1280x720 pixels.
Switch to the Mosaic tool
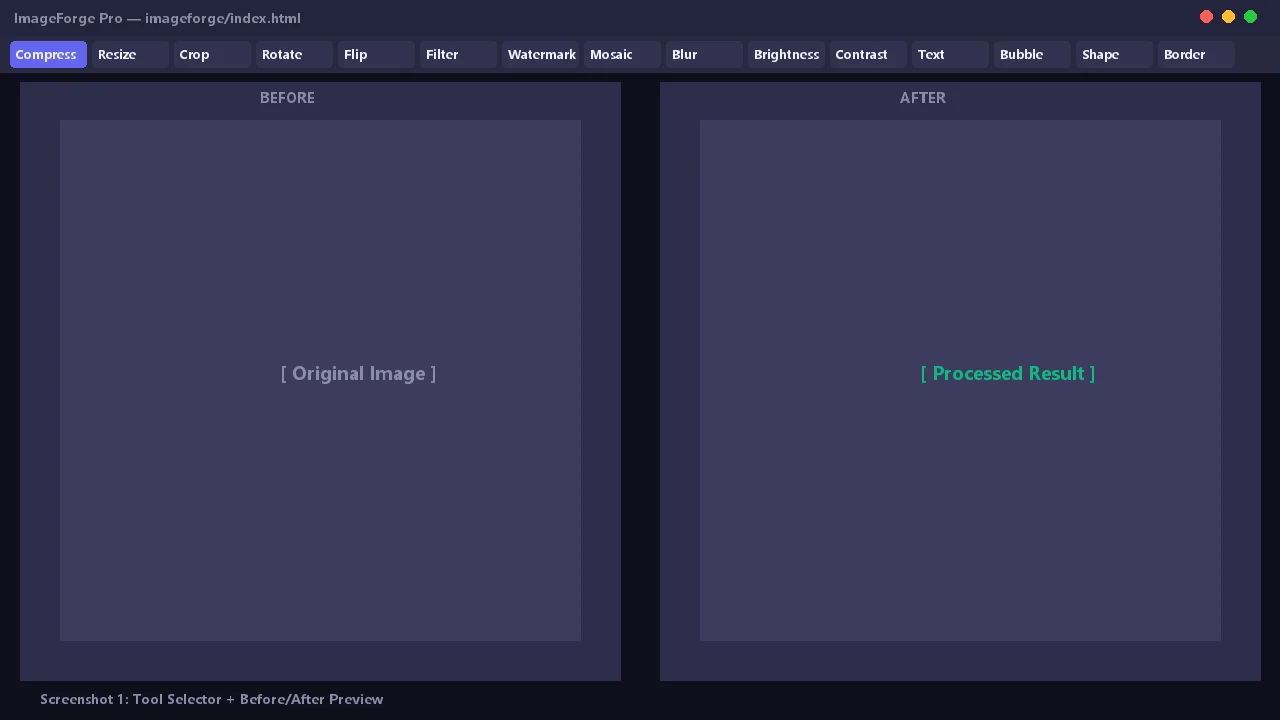pos(622,54)
